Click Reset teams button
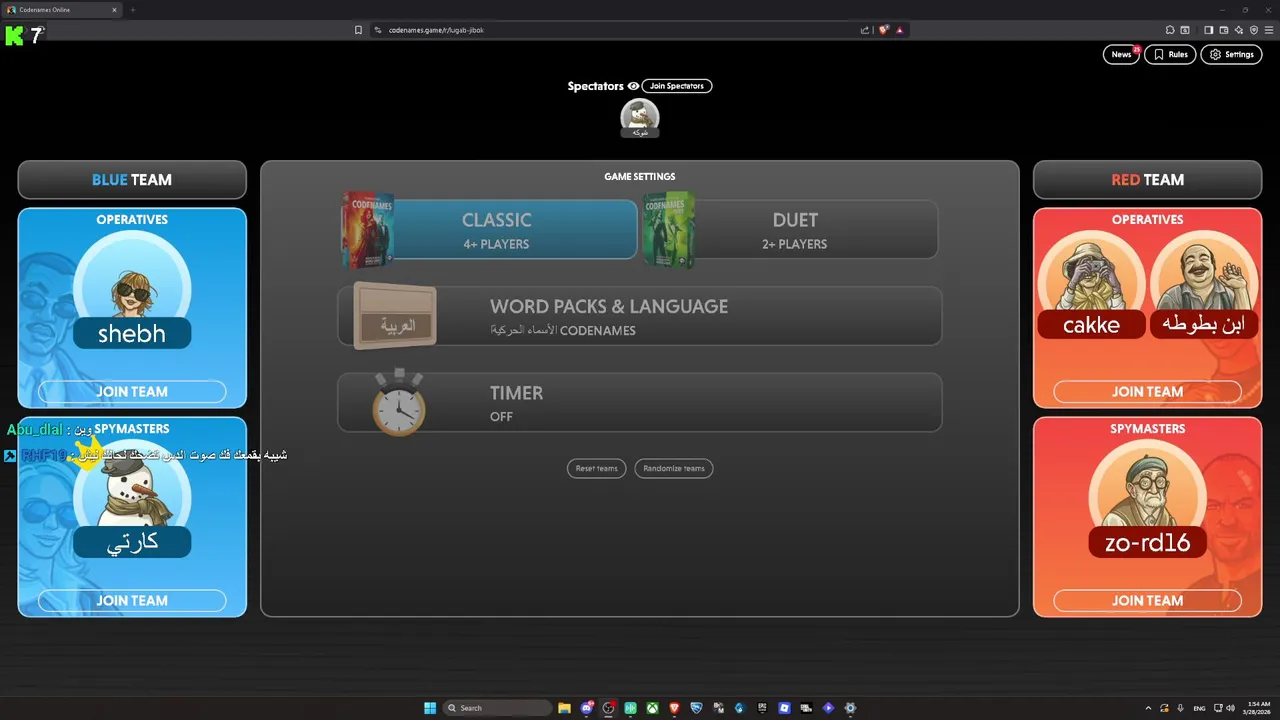Image resolution: width=1280 pixels, height=720 pixels. 596,468
